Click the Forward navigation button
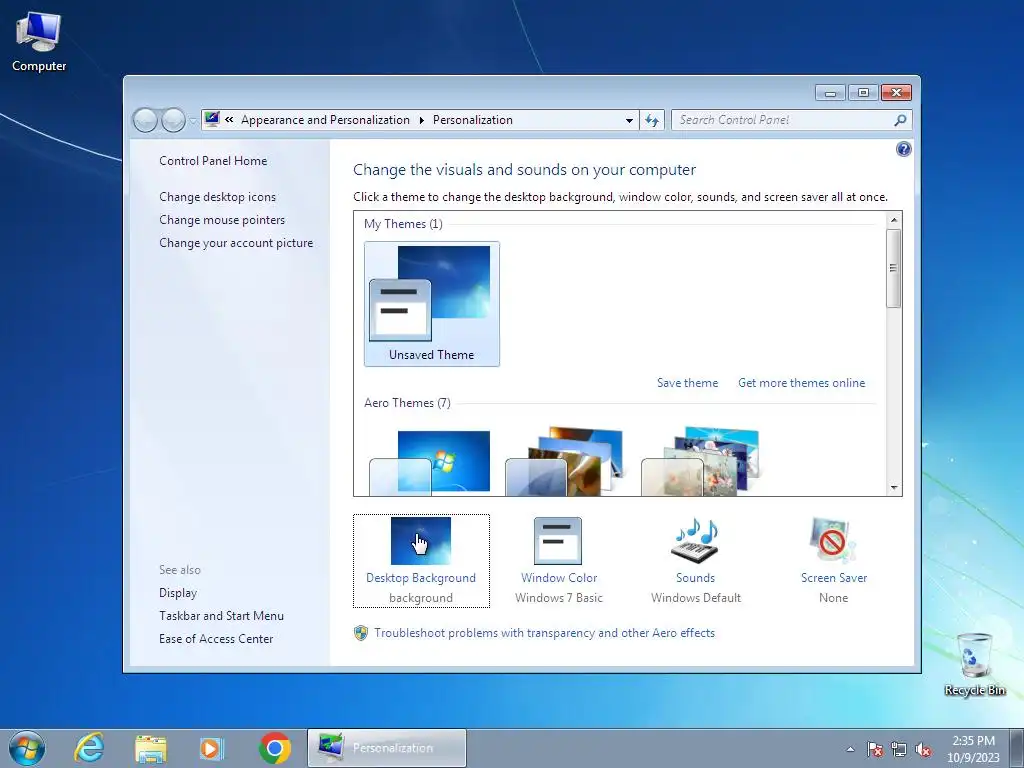1024x768 pixels. coord(173,120)
